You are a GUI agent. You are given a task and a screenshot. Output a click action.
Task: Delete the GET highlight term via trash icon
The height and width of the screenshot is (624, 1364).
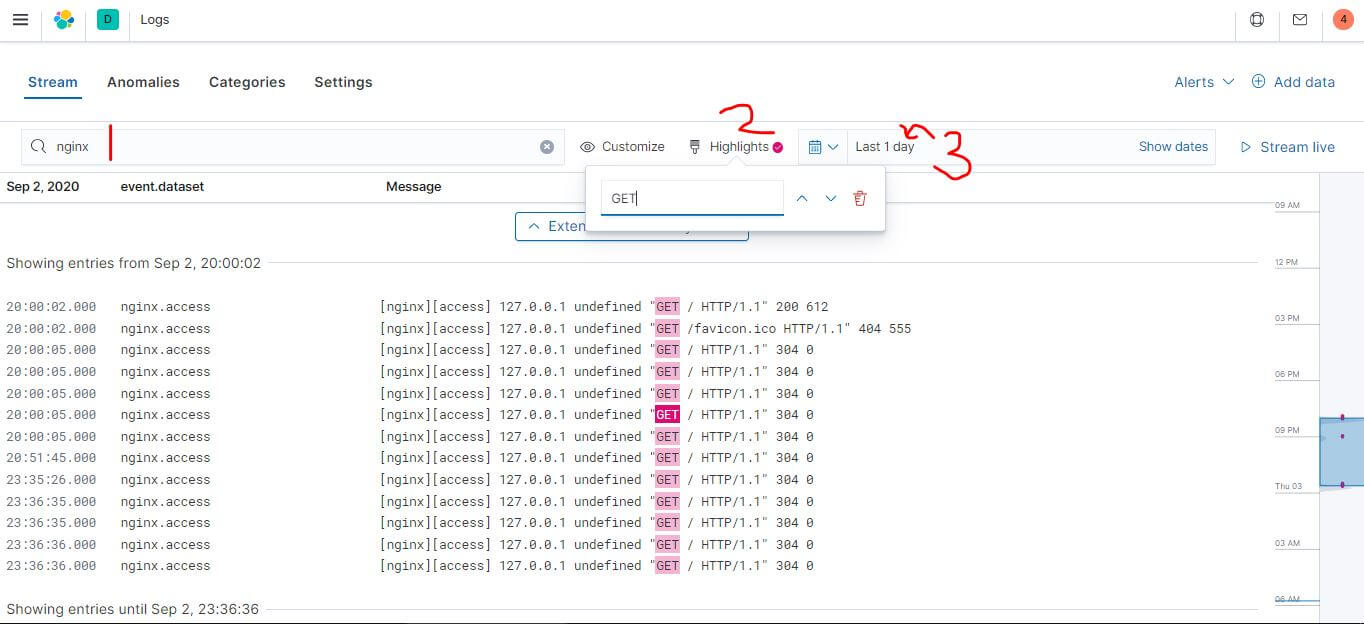click(x=859, y=198)
